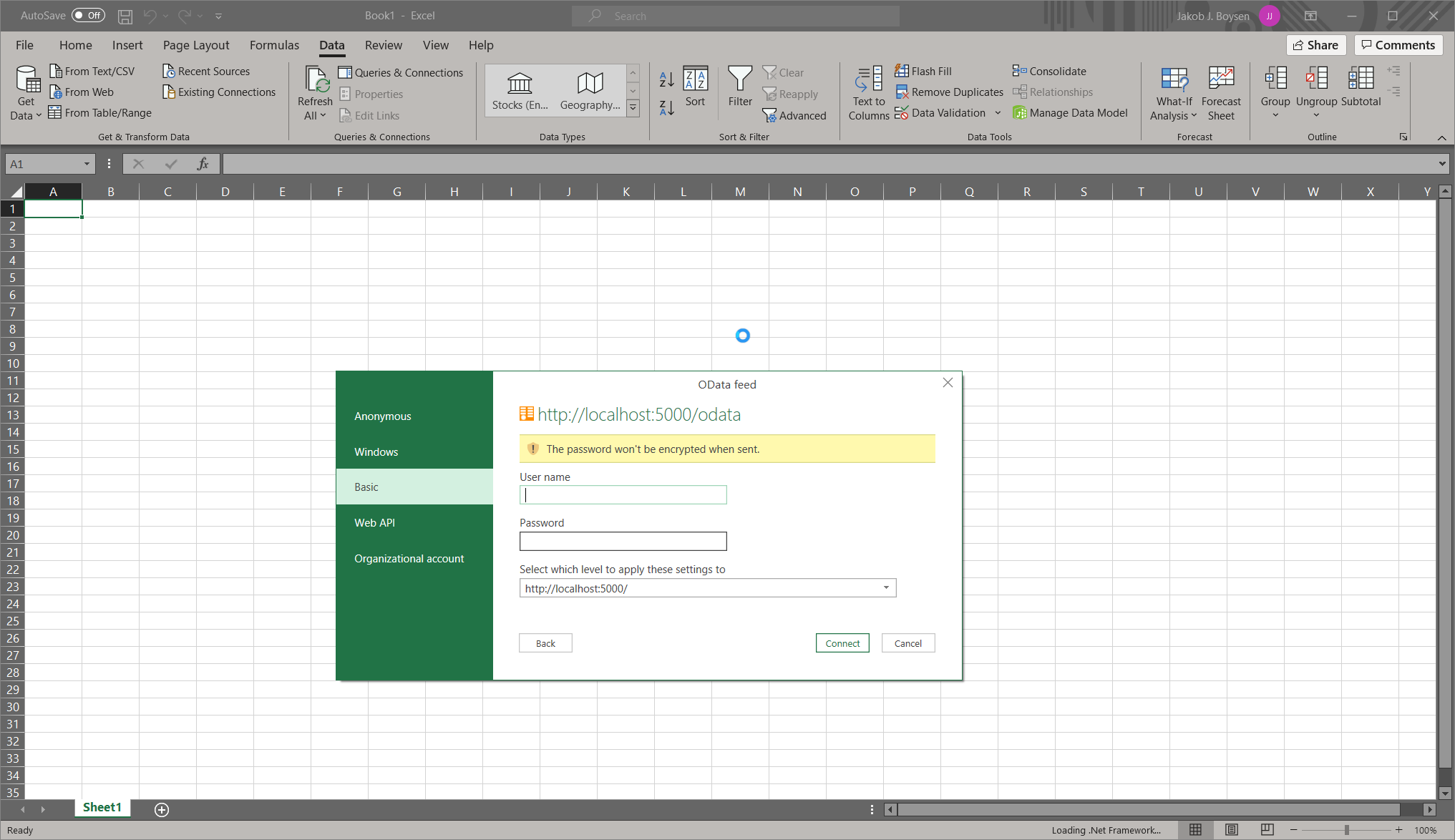Open the Formulas ribbon tab
The width and height of the screenshot is (1455, 840).
pyautogui.click(x=274, y=45)
